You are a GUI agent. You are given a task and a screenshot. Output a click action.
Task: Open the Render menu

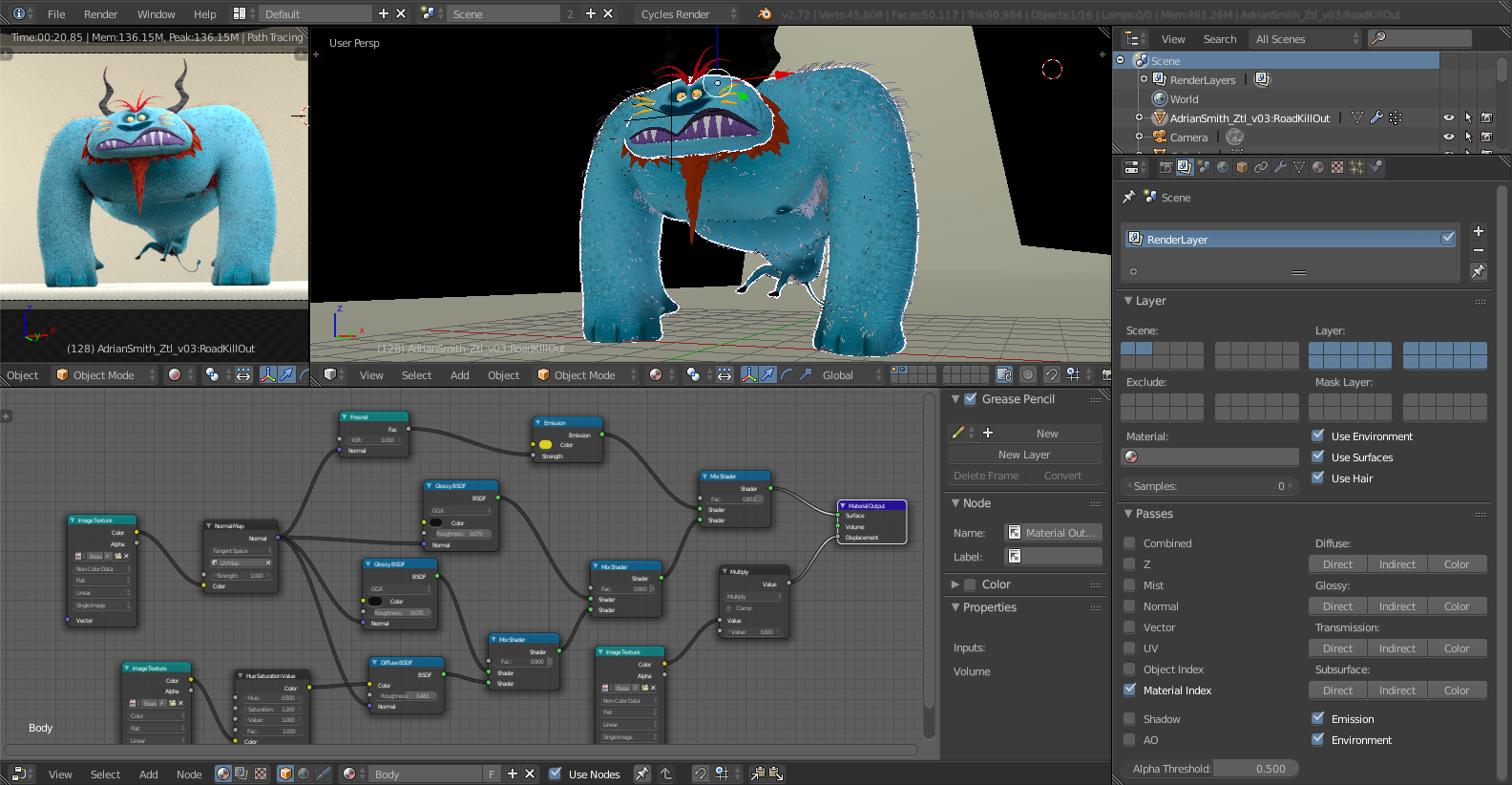(x=100, y=13)
